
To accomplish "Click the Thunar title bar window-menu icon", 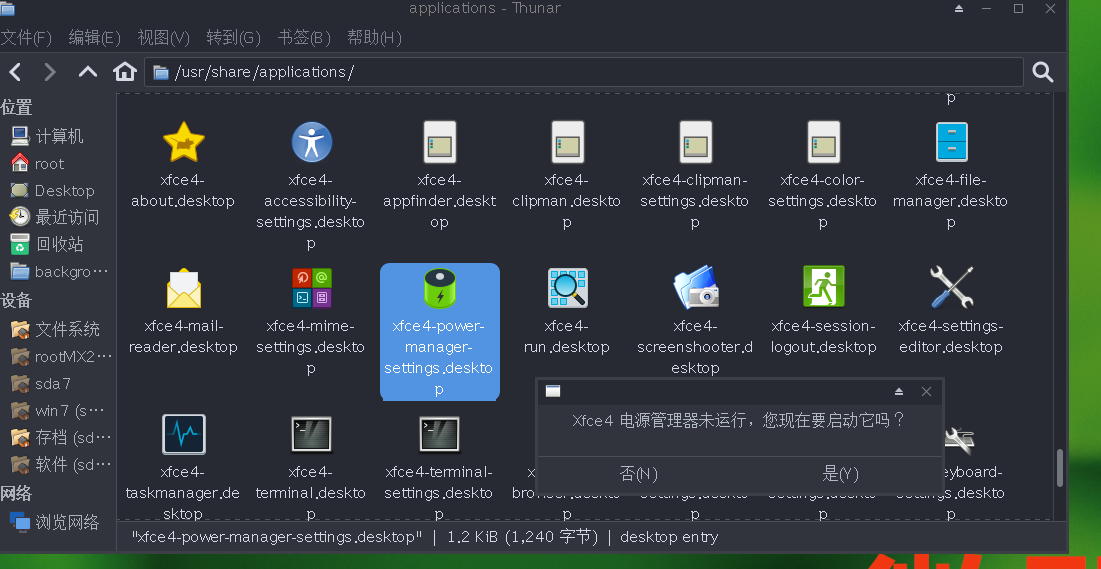I will (8, 8).
